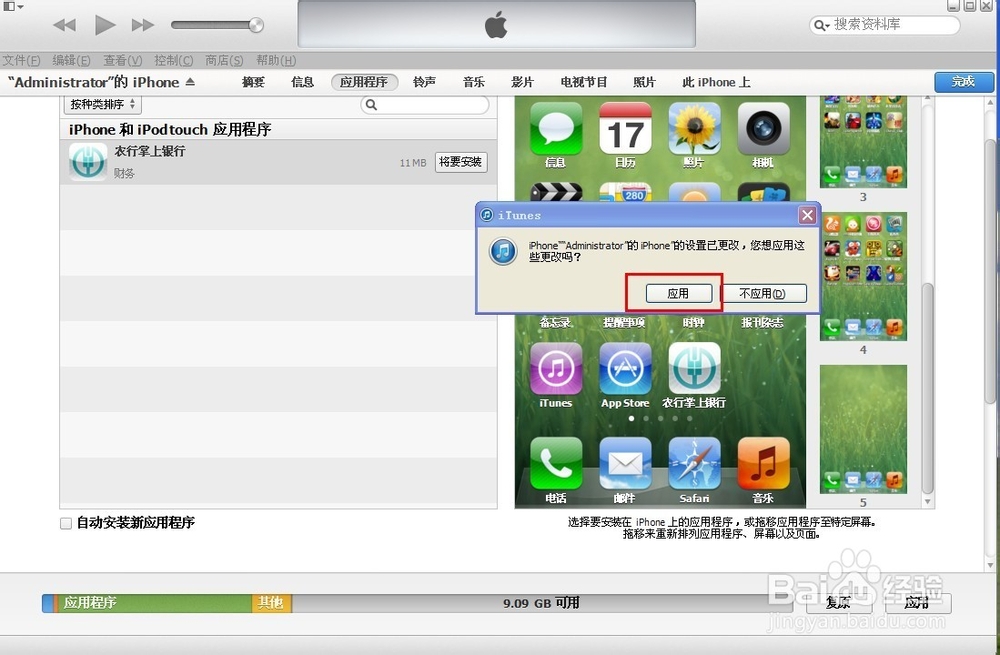This screenshot has width=1000, height=655.
Task: Open the 查看(V) menu
Action: [122, 61]
